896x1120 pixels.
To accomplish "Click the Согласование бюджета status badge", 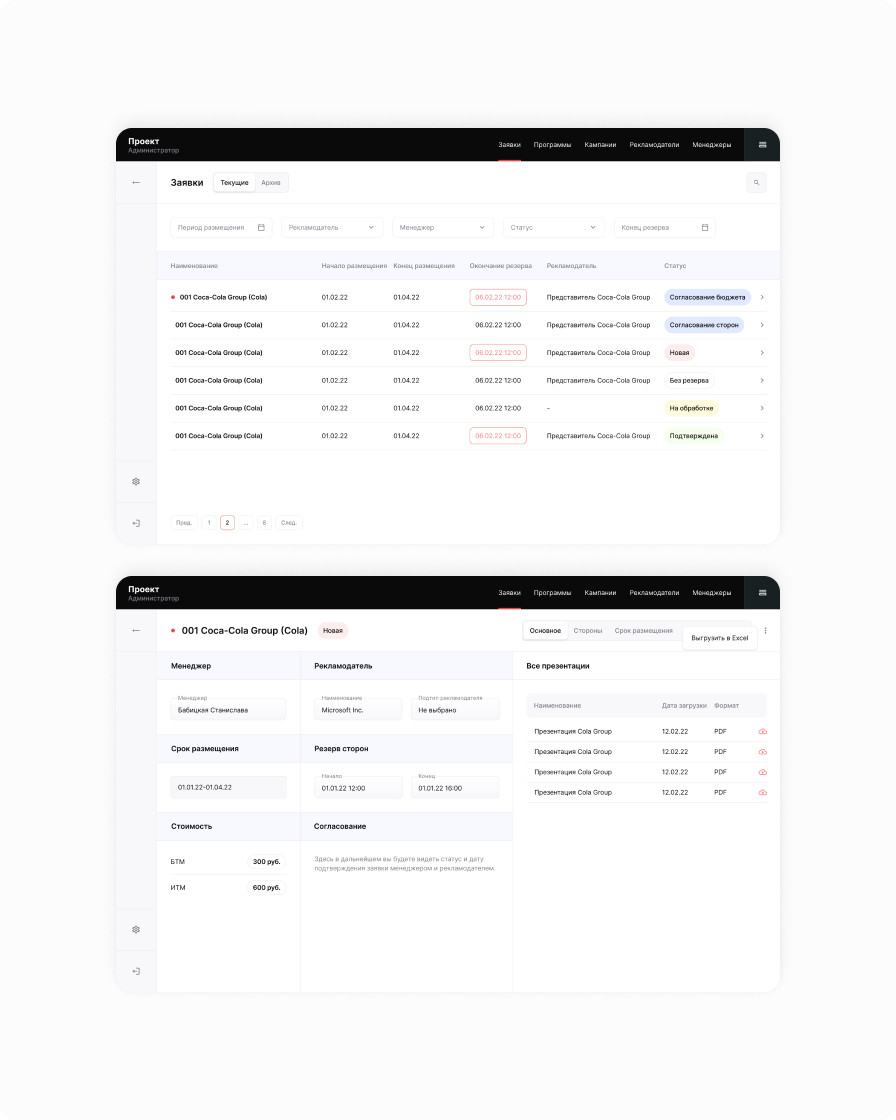I will pyautogui.click(x=707, y=297).
